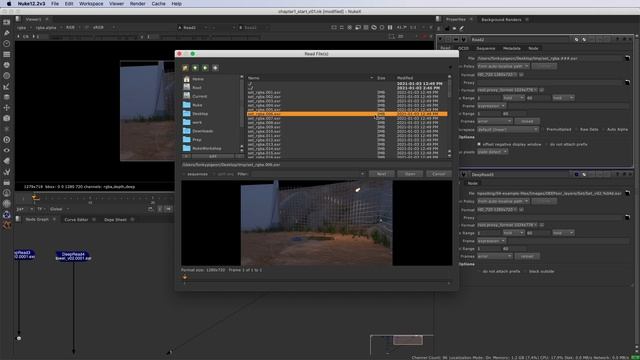
Task: Open Read2 format dropdown HD_720
Action: pyautogui.click(x=497, y=75)
